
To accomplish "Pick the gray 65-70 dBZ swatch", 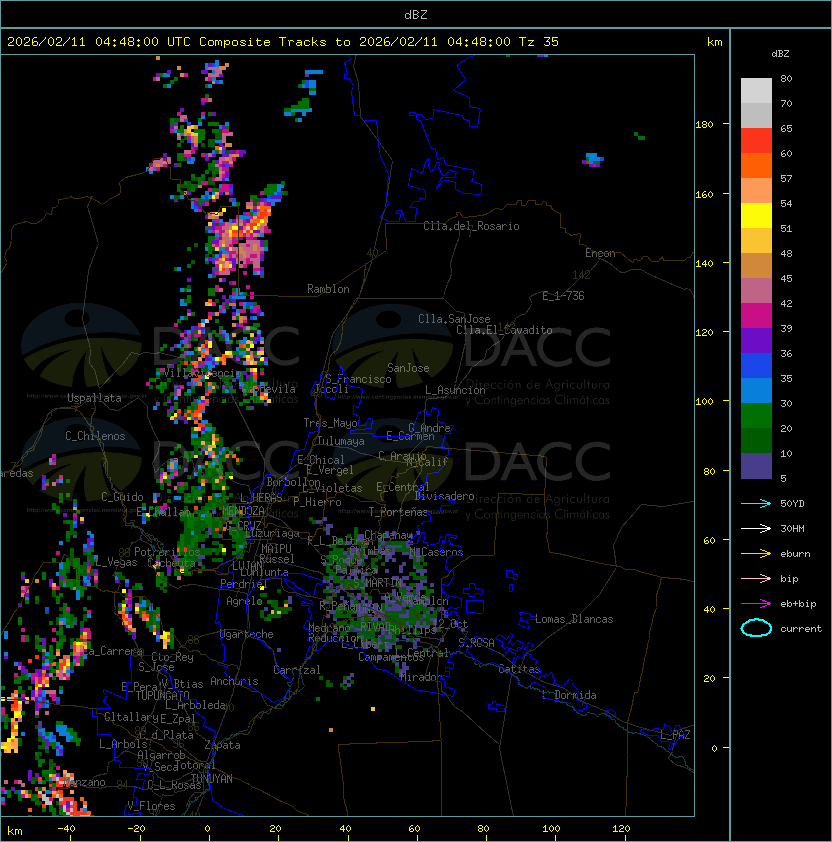I will pos(756,115).
